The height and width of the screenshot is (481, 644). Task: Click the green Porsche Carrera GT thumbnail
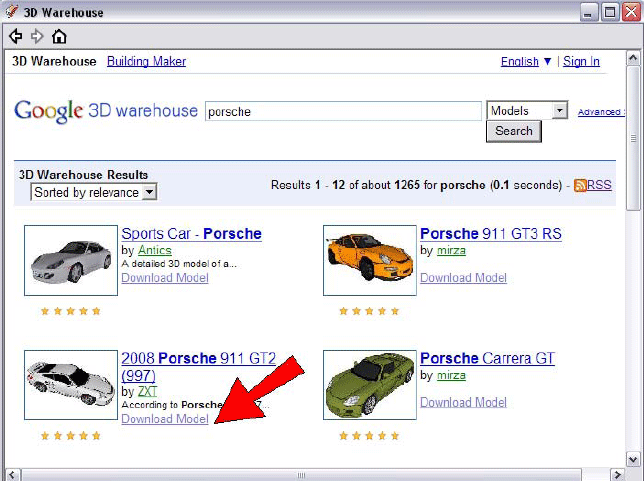click(x=370, y=385)
